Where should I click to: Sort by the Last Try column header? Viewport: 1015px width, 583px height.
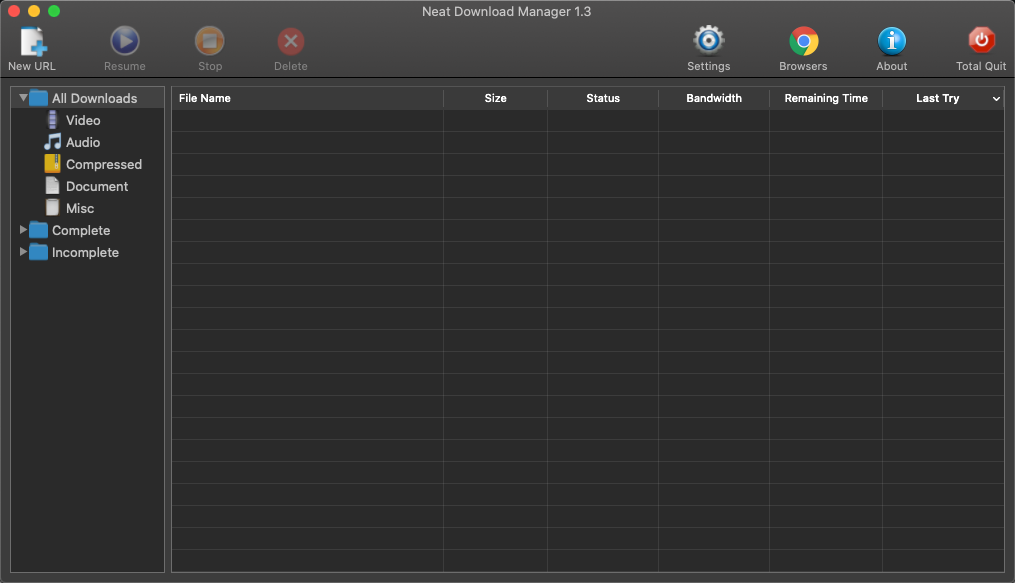[x=937, y=98]
